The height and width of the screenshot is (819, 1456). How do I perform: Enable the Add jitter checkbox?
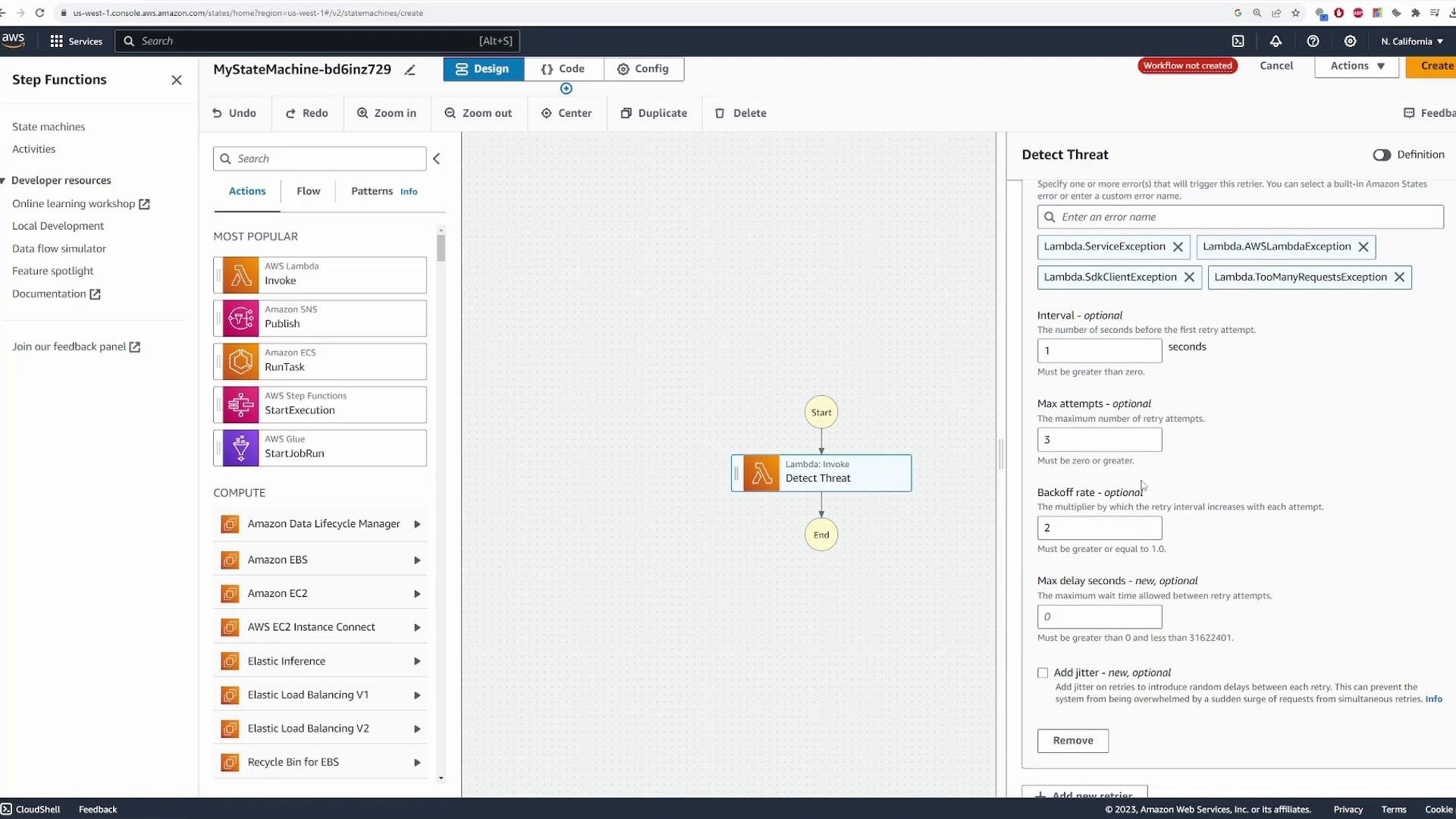(x=1043, y=673)
